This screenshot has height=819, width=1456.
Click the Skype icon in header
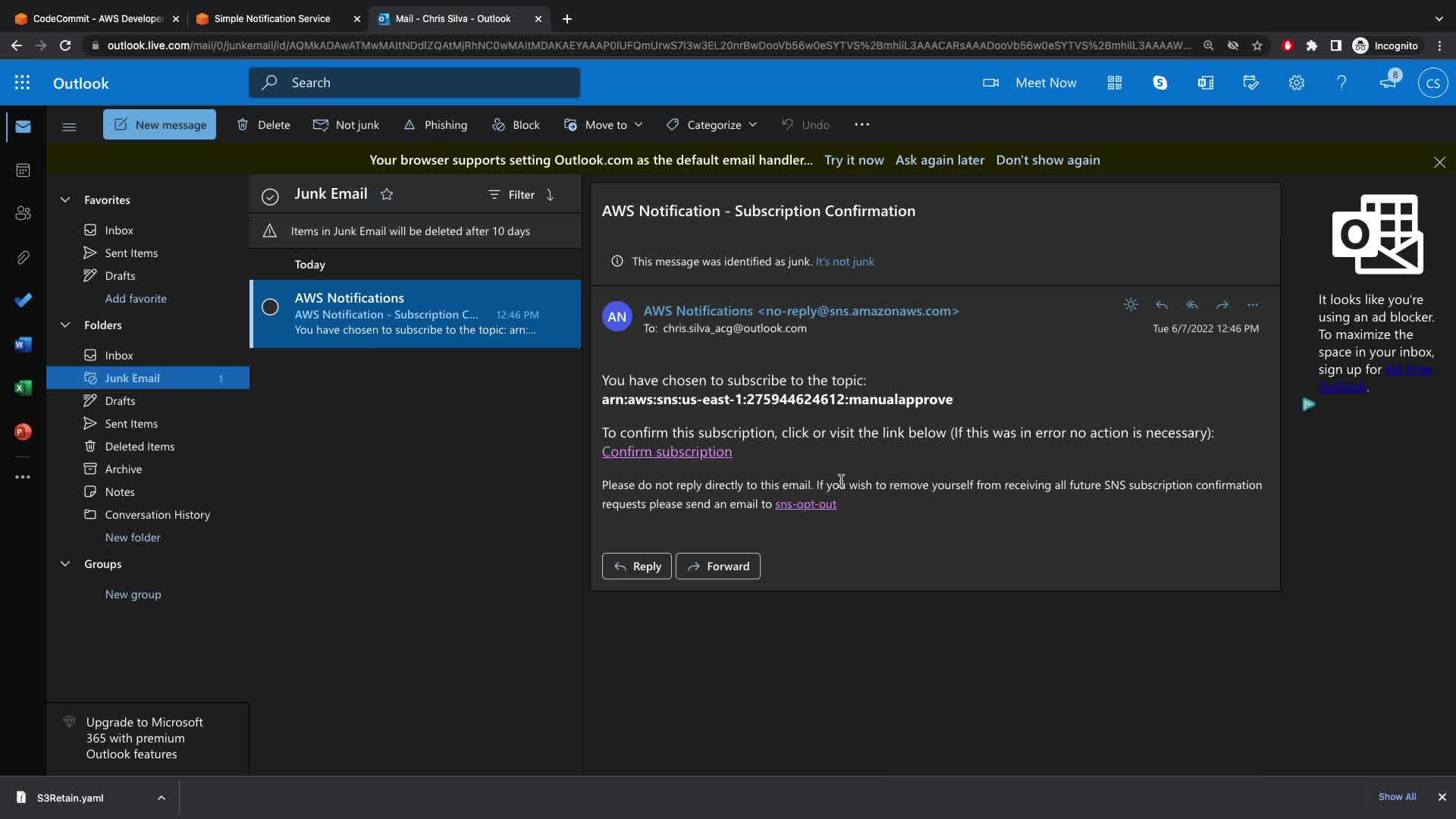point(1159,83)
